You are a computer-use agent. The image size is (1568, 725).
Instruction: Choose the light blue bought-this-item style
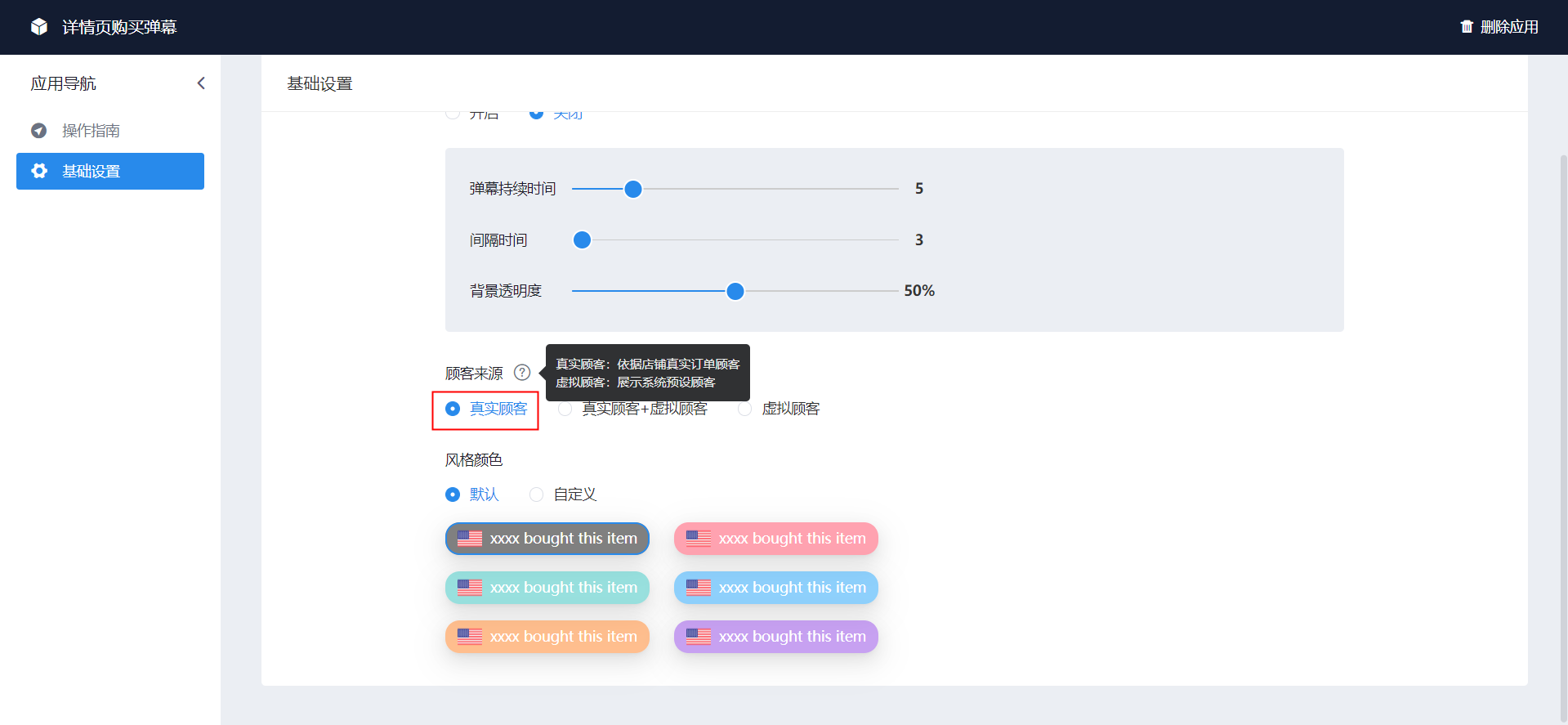click(776, 588)
